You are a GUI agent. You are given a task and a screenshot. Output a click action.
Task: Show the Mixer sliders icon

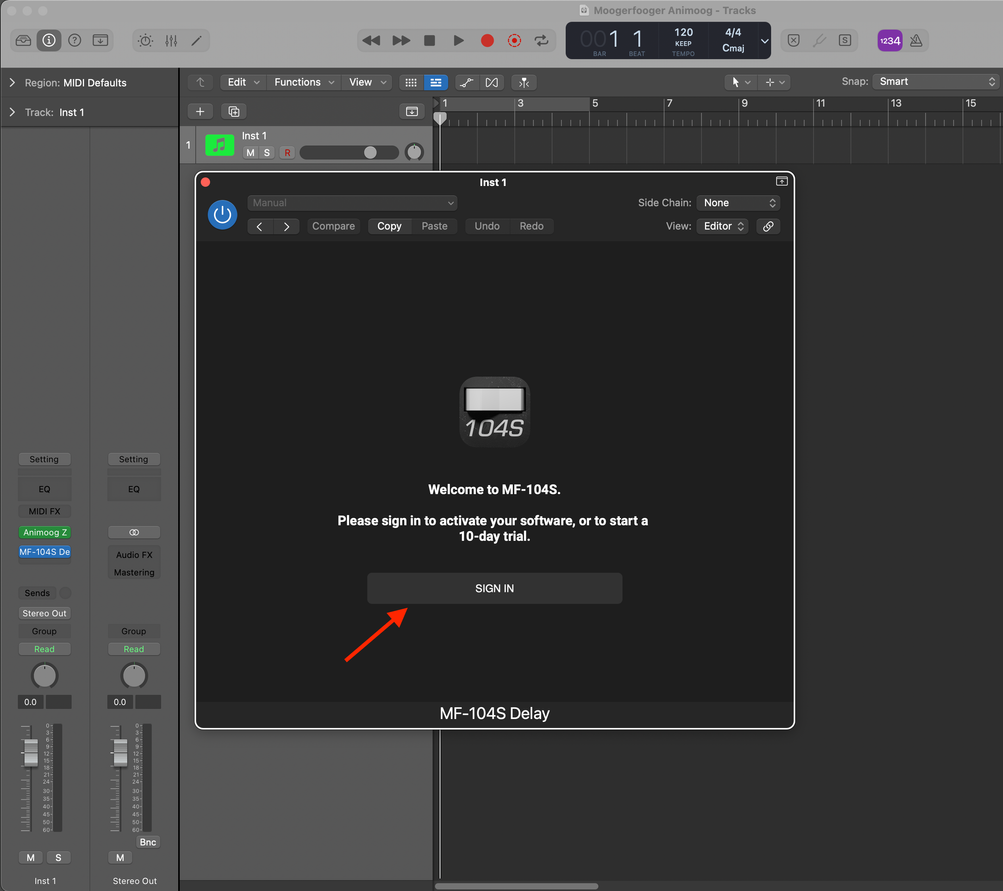[x=171, y=40]
